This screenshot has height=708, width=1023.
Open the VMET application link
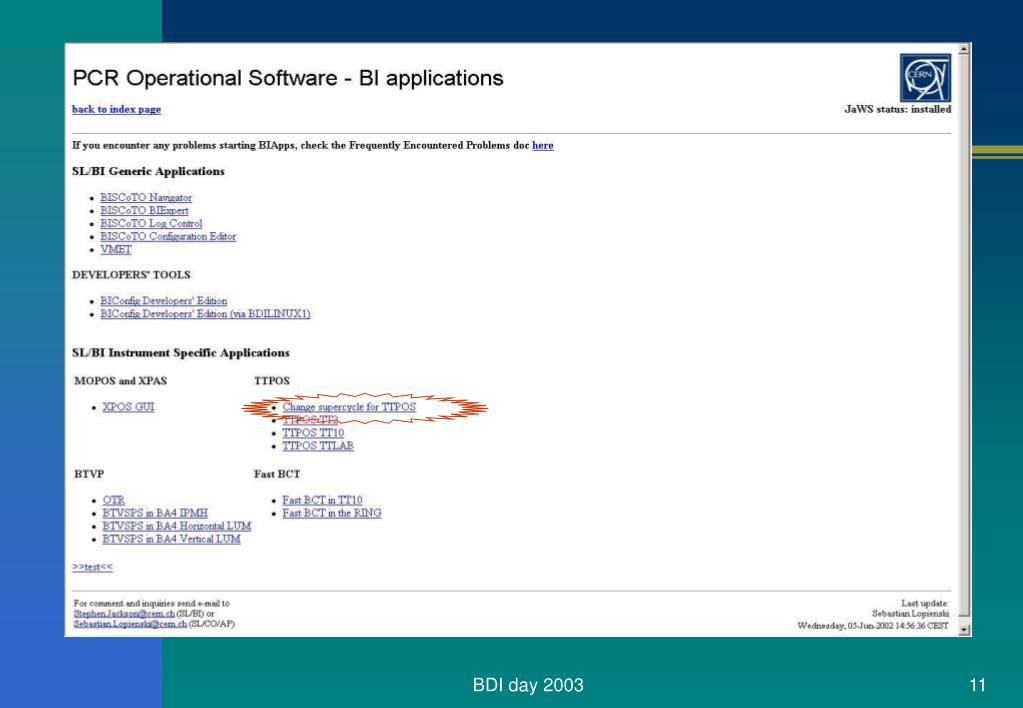pyautogui.click(x=115, y=249)
